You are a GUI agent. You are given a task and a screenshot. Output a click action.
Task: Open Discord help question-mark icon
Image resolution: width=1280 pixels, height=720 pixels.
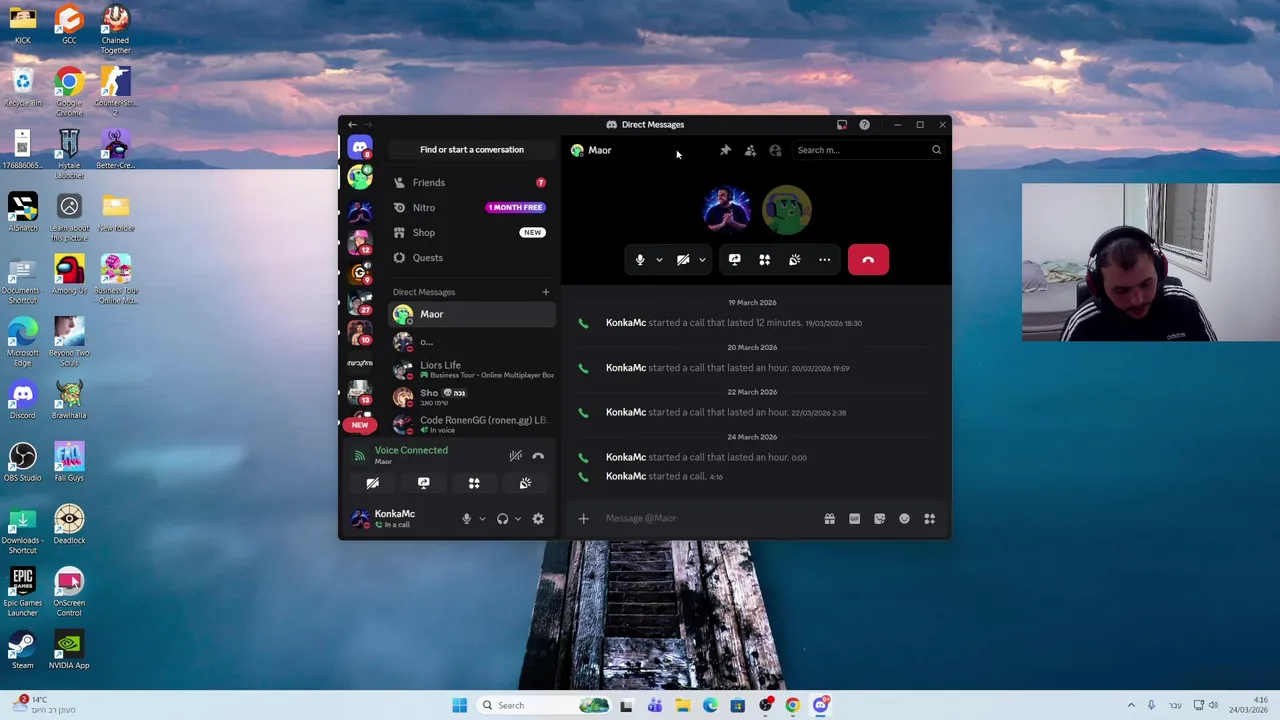tap(864, 125)
